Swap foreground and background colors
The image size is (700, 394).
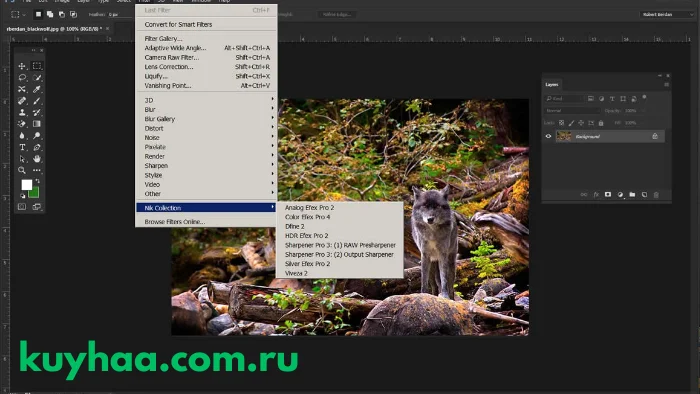coord(38,181)
